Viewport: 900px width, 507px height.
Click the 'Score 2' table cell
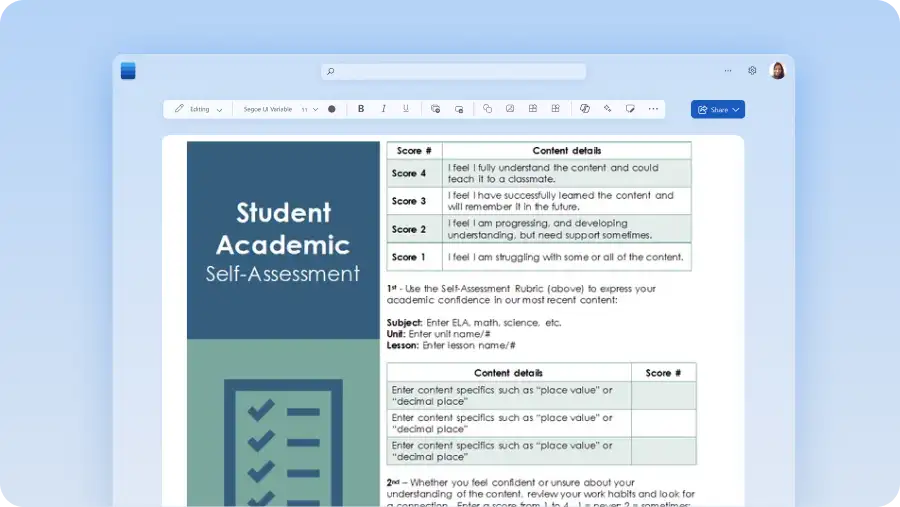(x=414, y=229)
